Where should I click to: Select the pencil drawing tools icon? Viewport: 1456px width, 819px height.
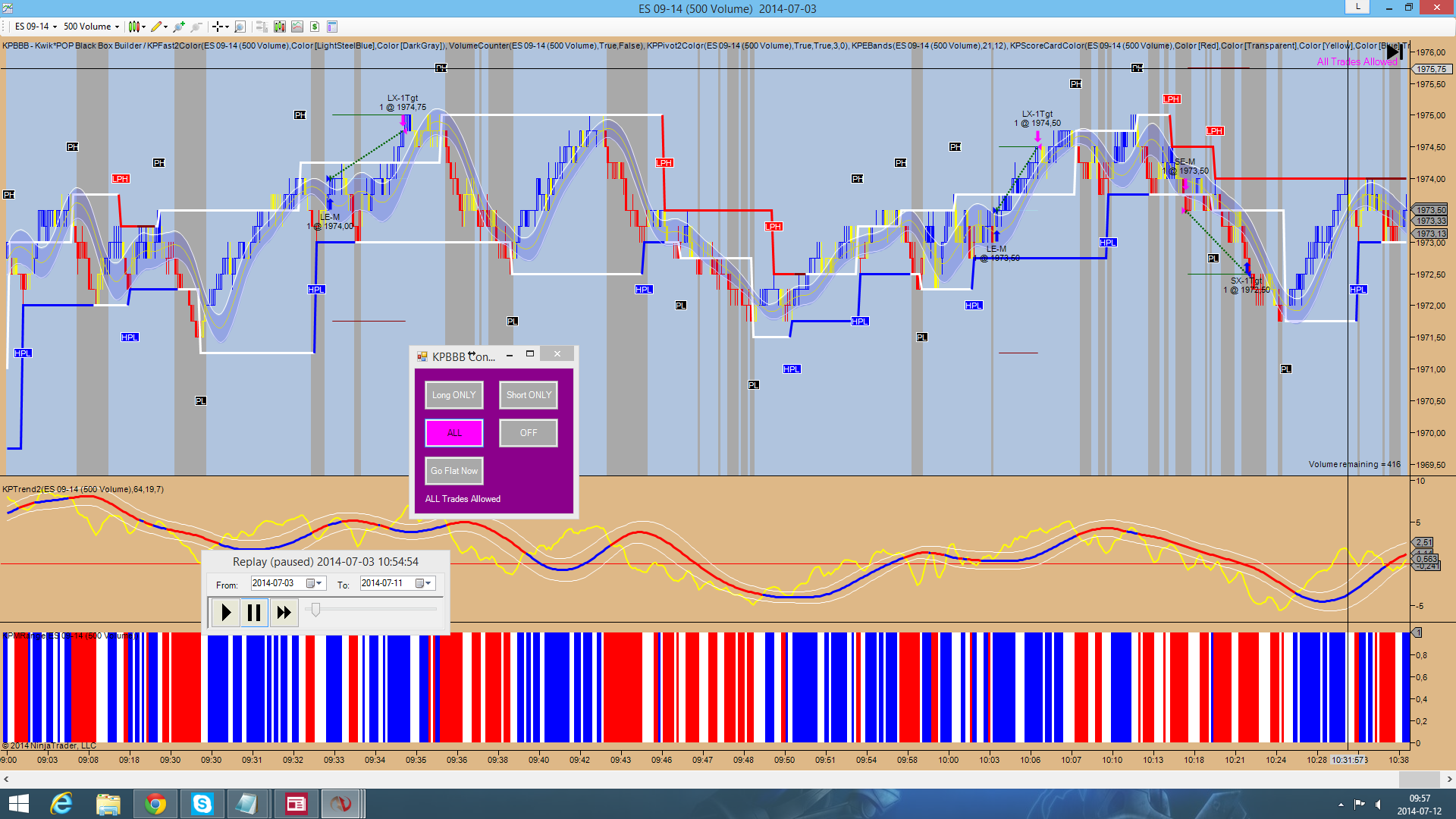coord(158,27)
